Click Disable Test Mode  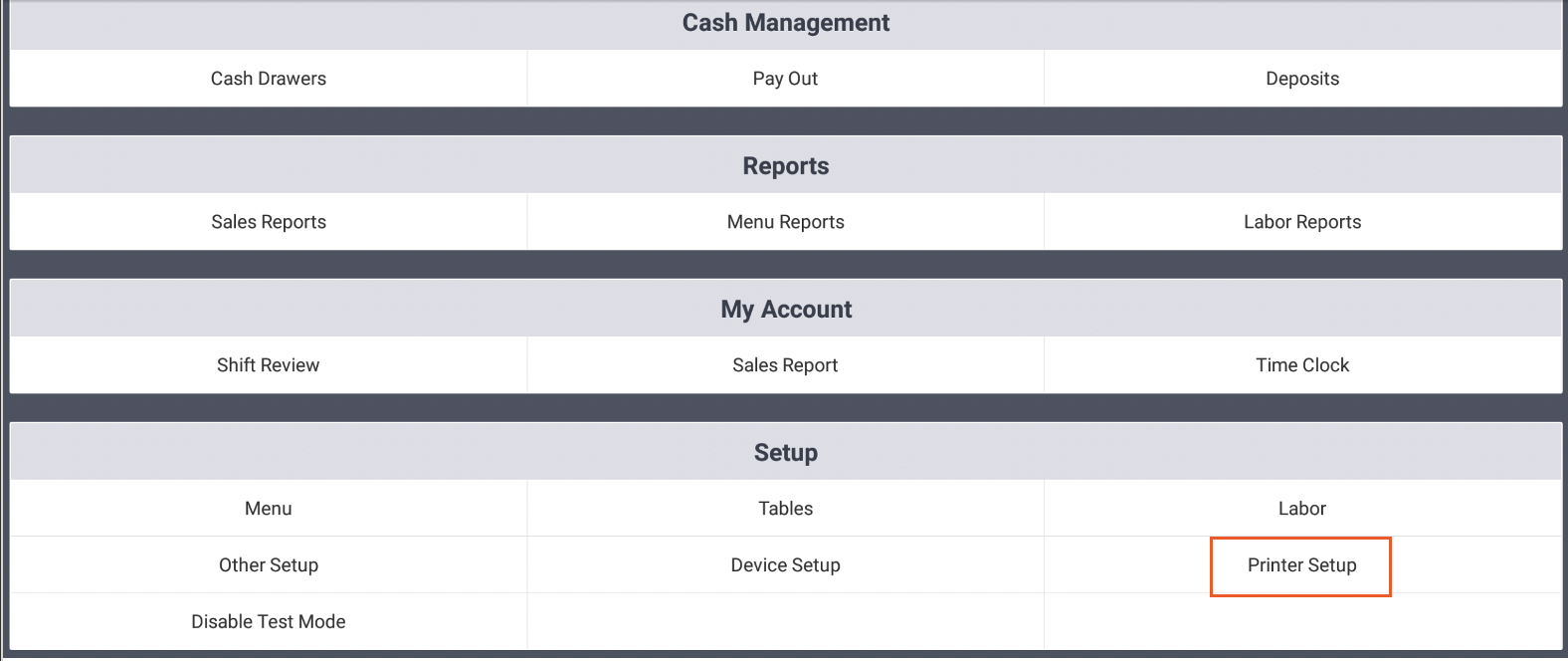point(269,622)
